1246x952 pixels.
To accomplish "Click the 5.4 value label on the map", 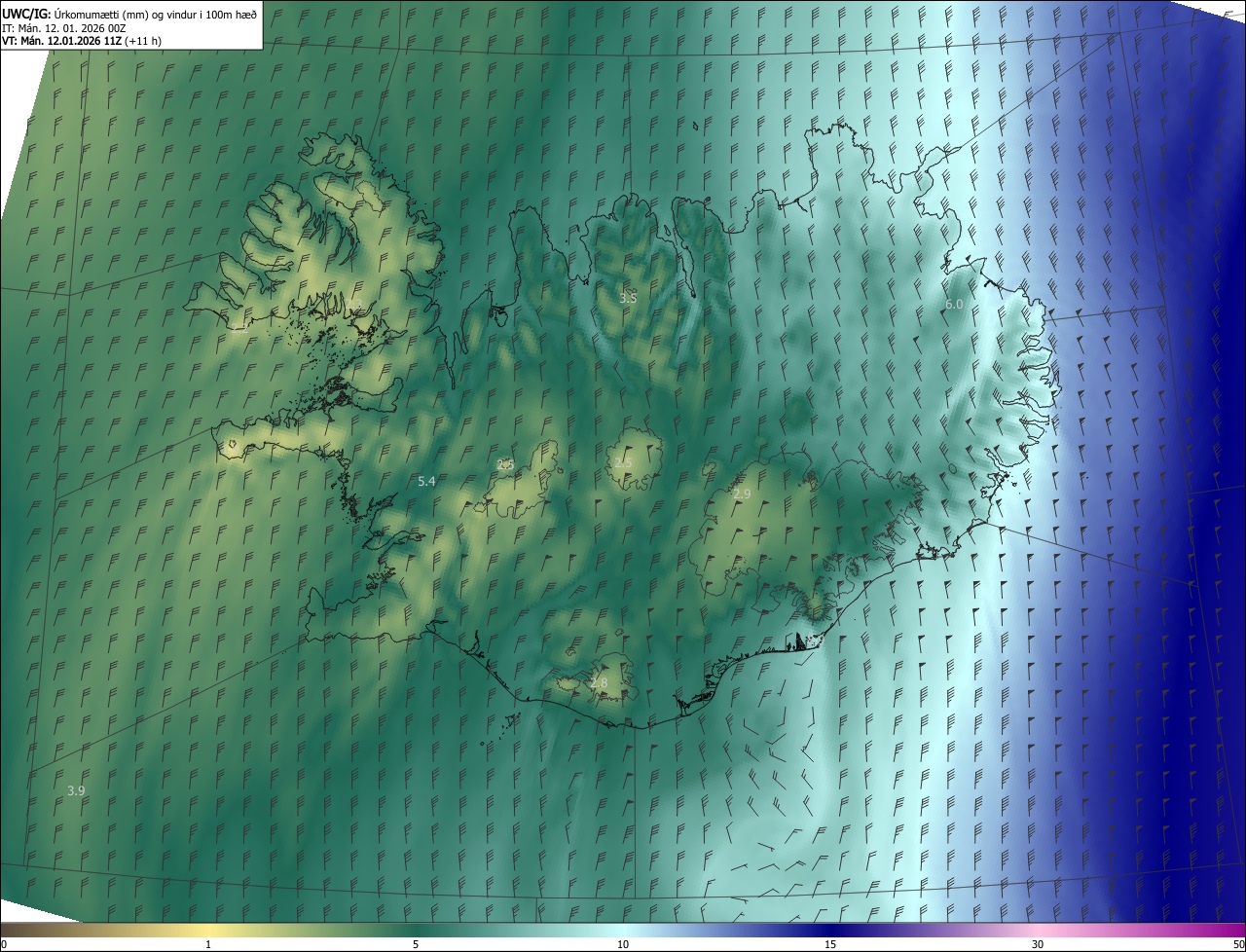I will (x=426, y=481).
